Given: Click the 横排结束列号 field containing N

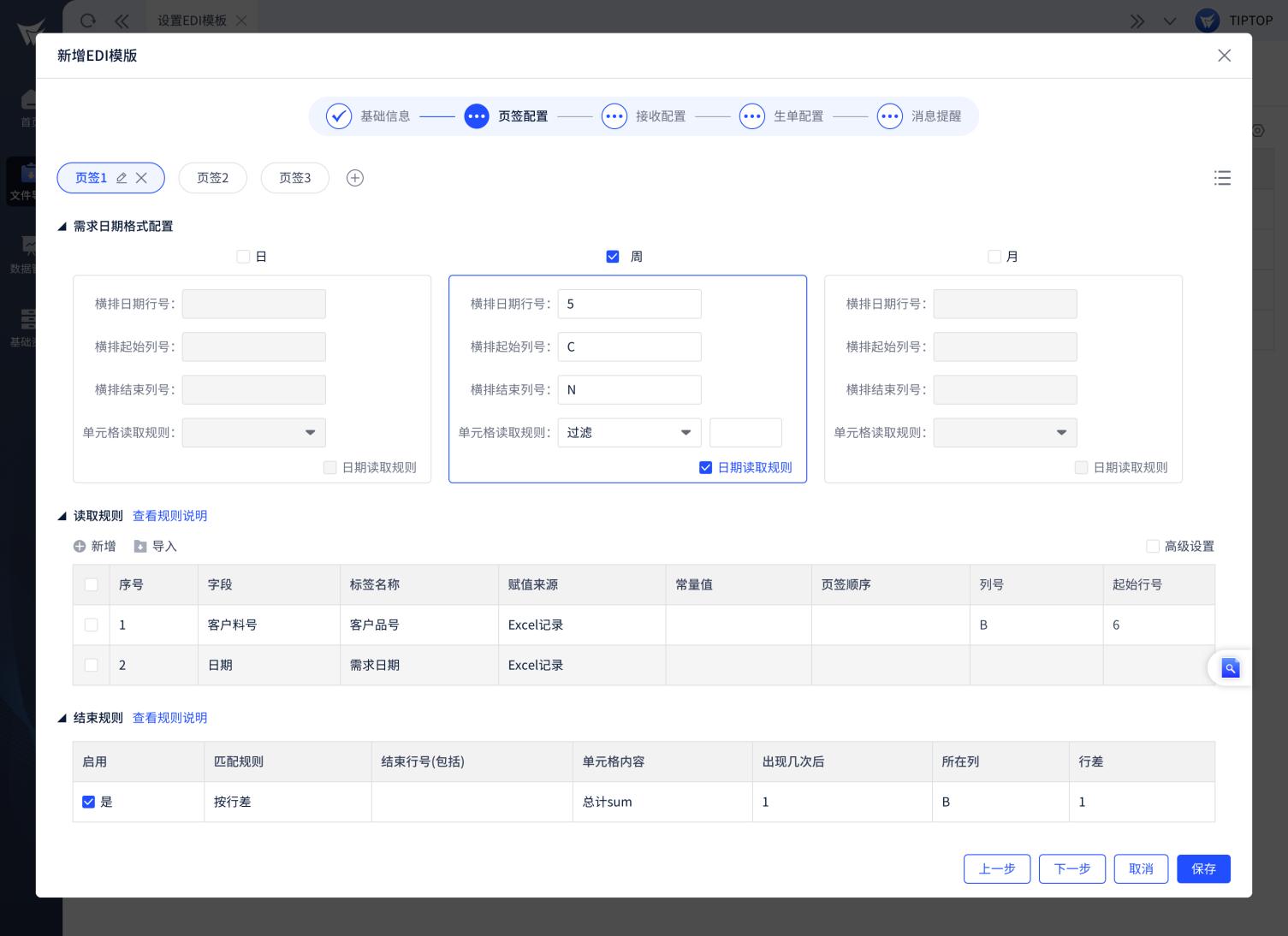Looking at the screenshot, I should tap(629, 390).
